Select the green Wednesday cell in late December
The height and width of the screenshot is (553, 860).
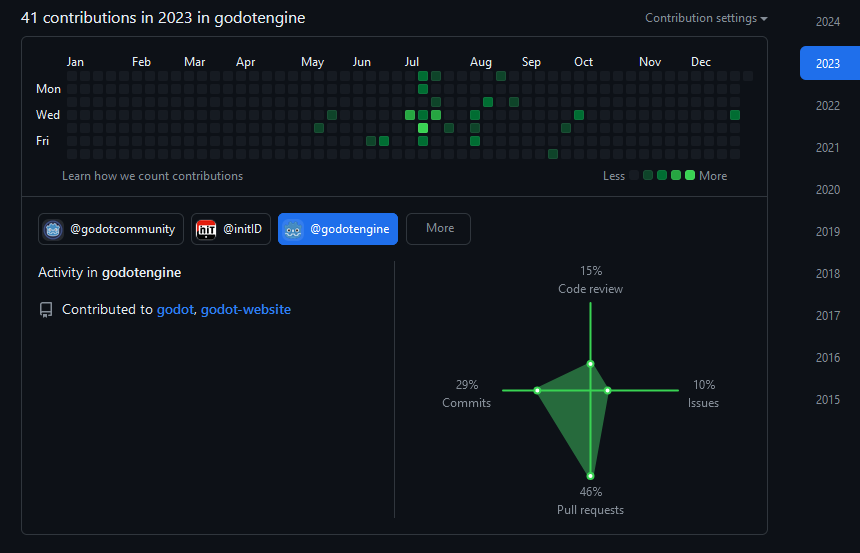click(735, 115)
